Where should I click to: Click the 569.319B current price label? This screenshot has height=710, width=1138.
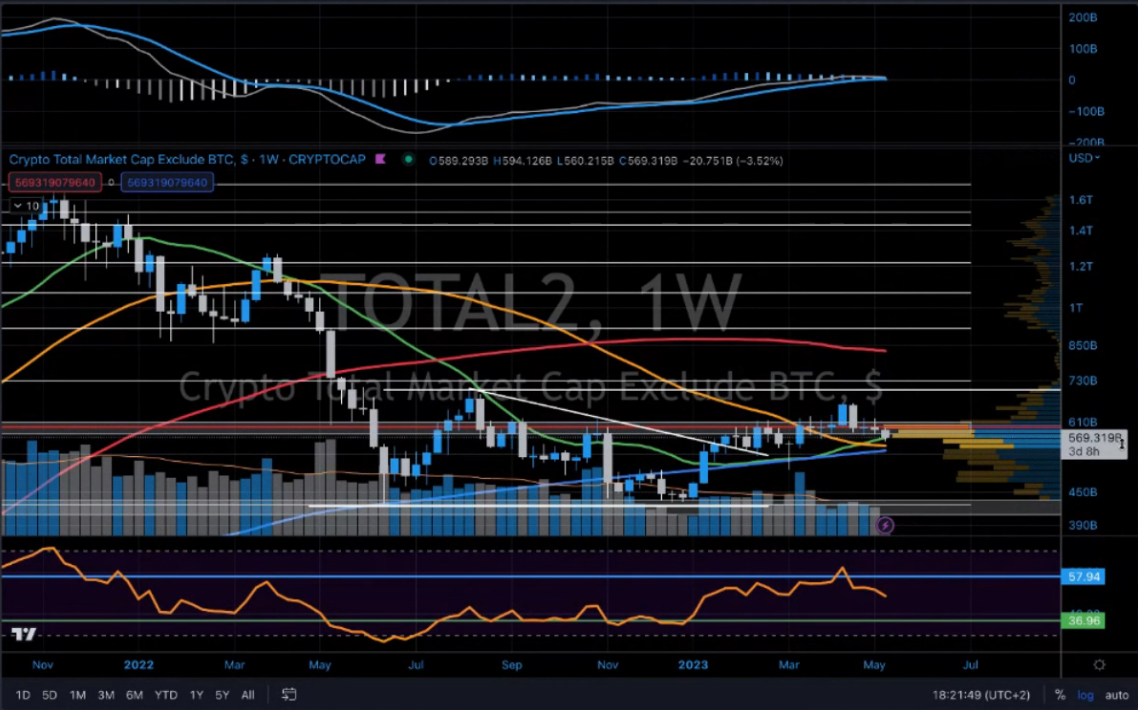point(1092,437)
